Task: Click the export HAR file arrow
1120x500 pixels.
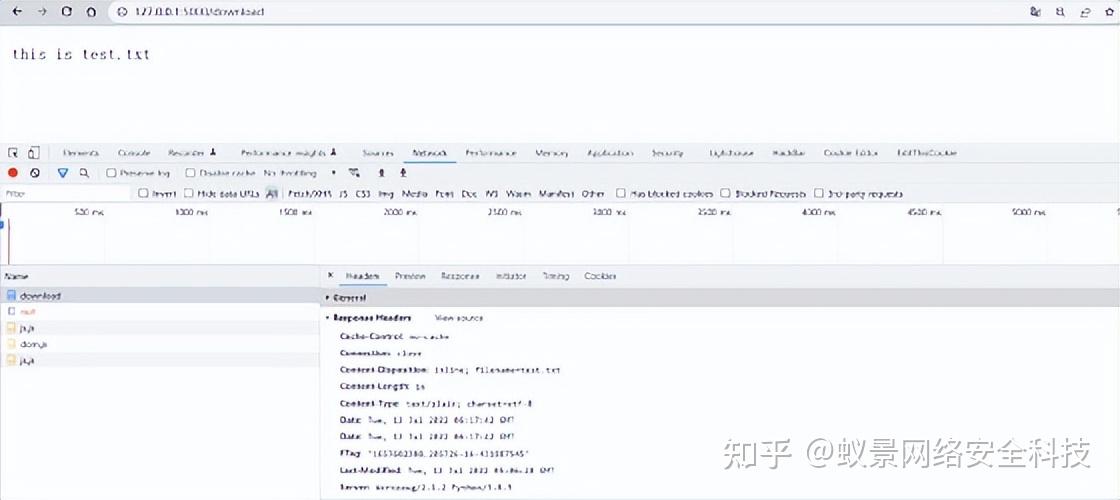Action: pyautogui.click(x=404, y=173)
